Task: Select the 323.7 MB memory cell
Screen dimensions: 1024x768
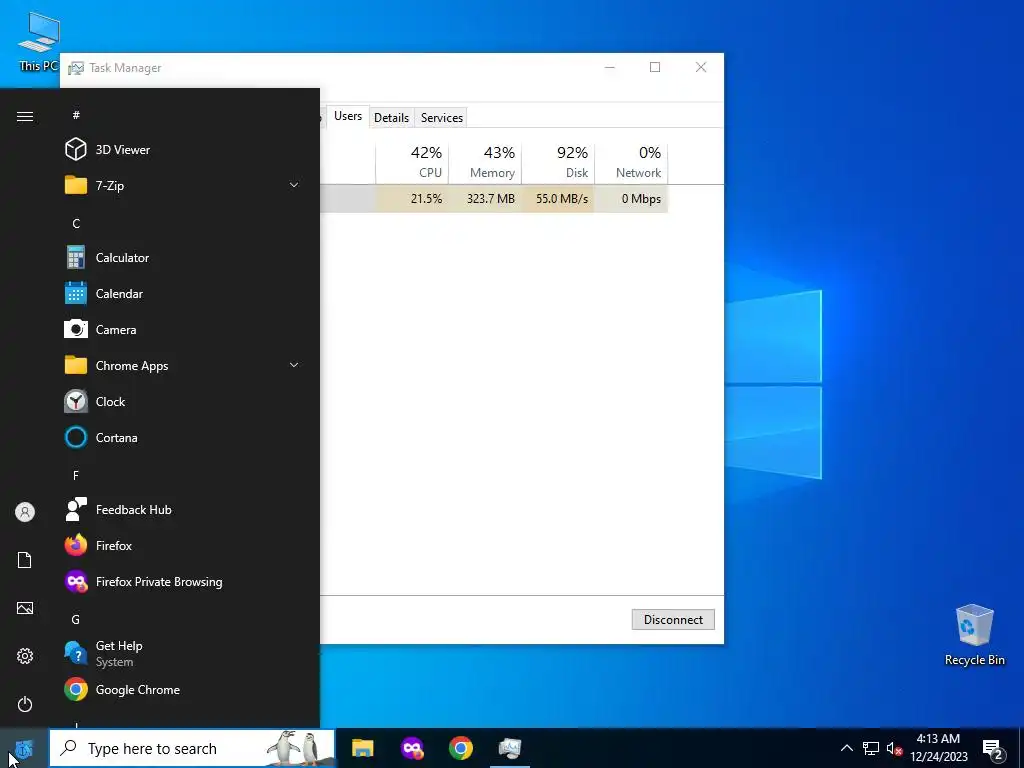Action: (485, 199)
